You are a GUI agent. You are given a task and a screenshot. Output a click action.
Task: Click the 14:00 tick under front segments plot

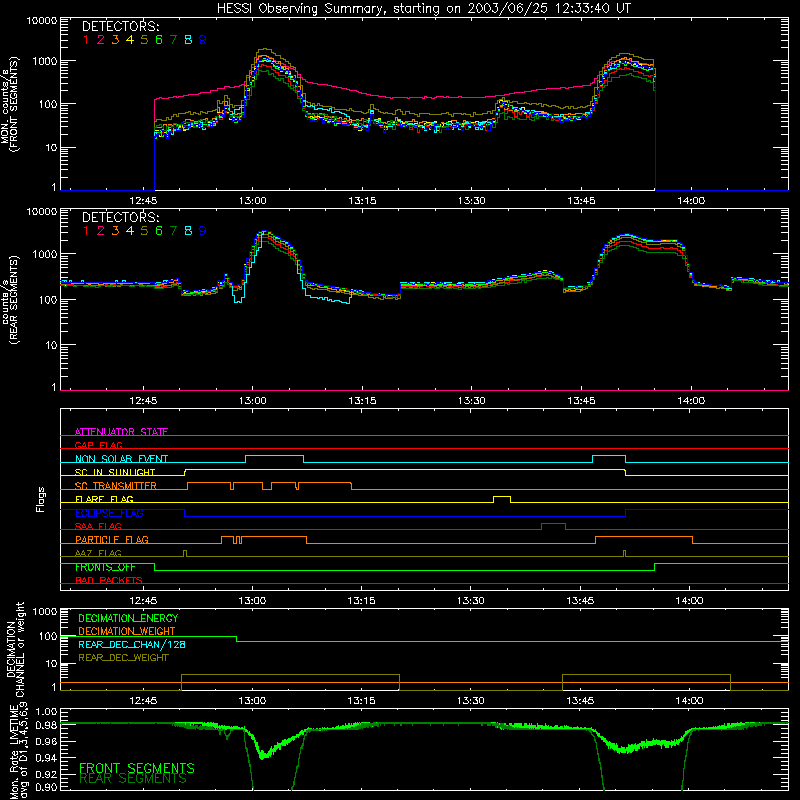coord(691,201)
